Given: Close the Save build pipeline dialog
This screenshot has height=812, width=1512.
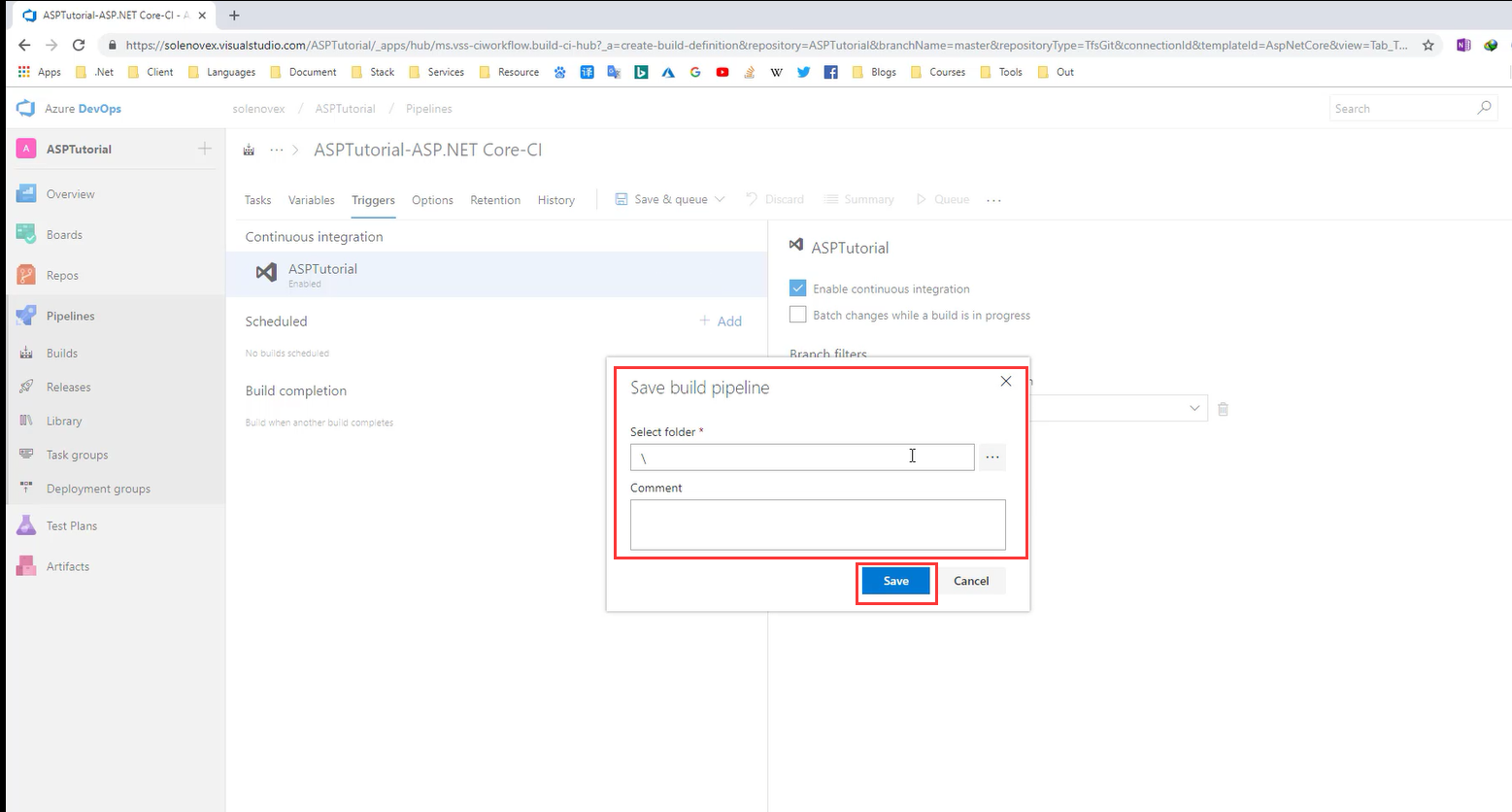Looking at the screenshot, I should 1006,382.
